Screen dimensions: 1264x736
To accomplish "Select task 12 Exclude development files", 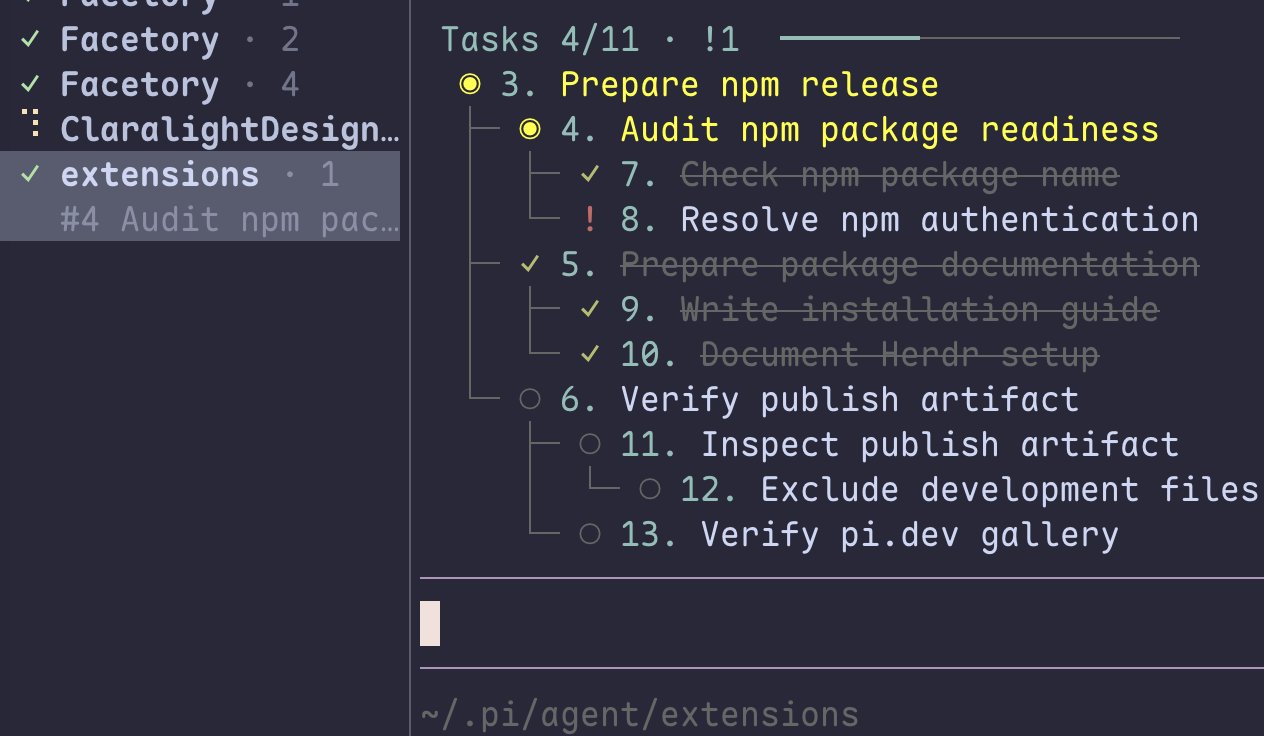I will [970, 489].
